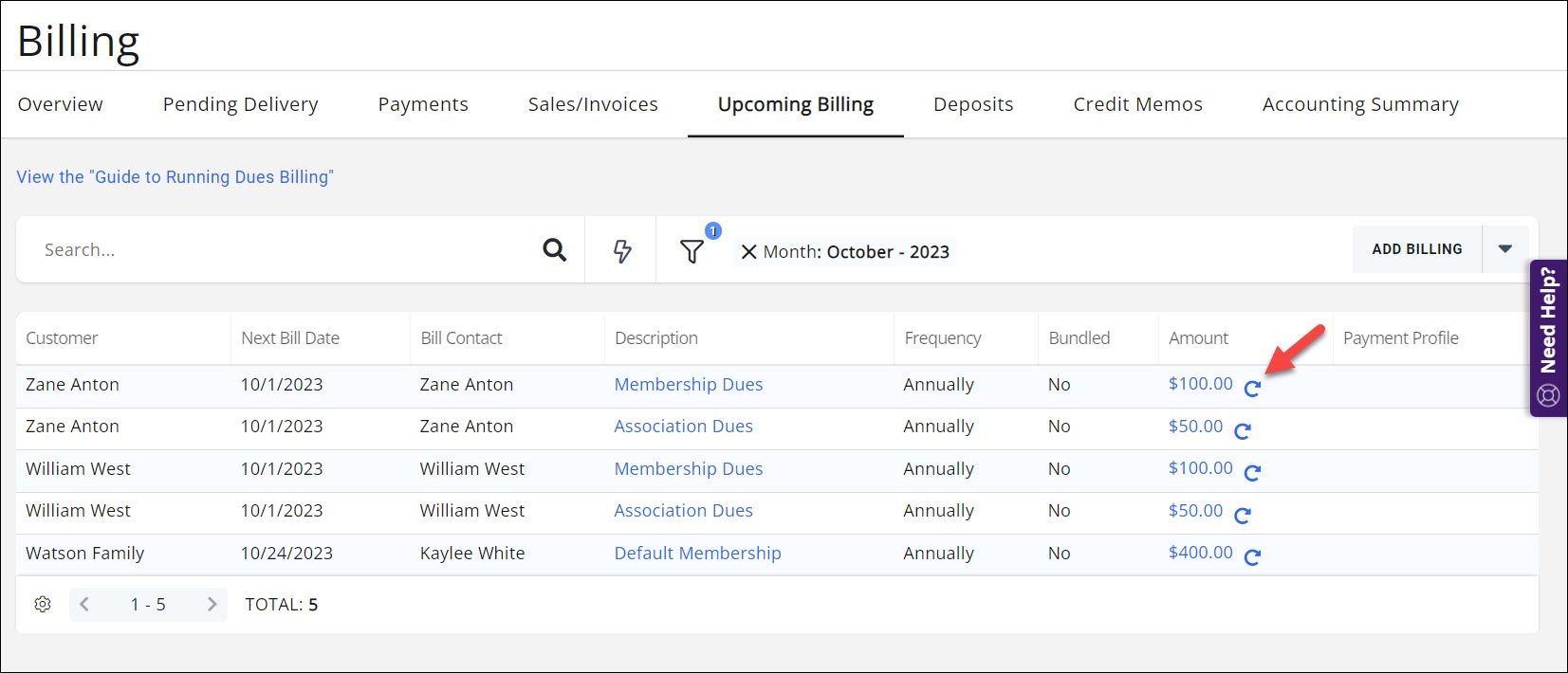Open the Accounting Summary tab

pyautogui.click(x=1359, y=104)
